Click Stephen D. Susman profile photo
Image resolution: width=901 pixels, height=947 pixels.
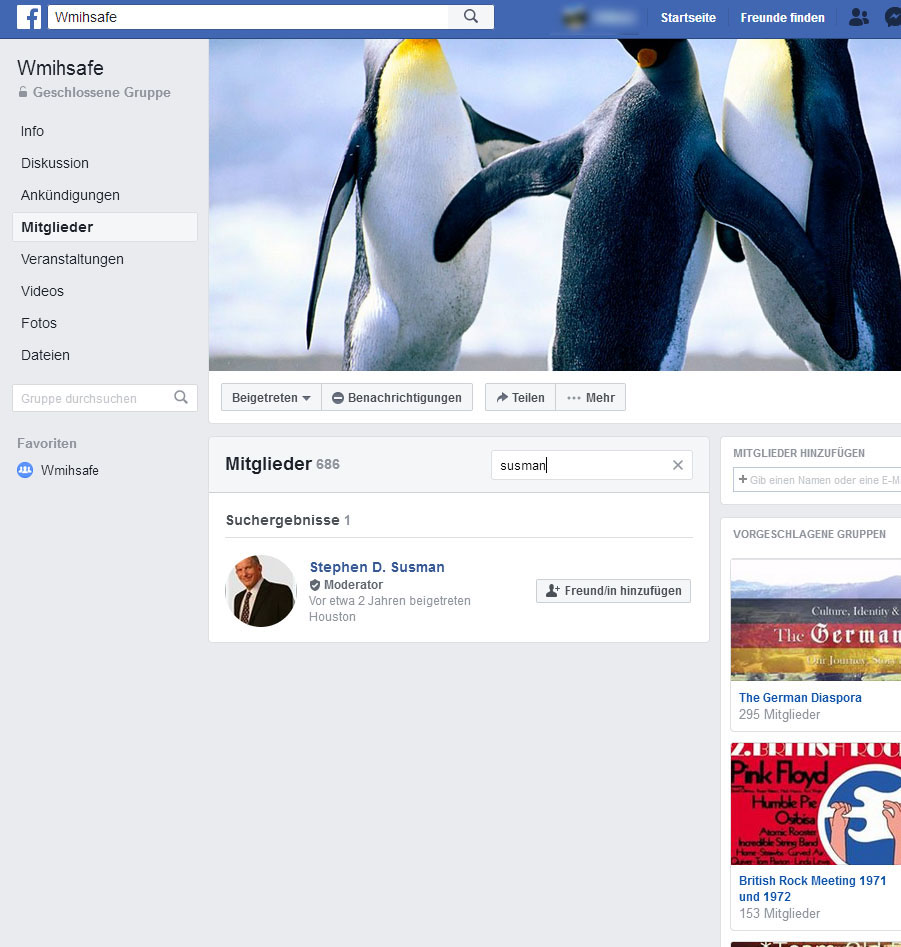click(x=261, y=591)
